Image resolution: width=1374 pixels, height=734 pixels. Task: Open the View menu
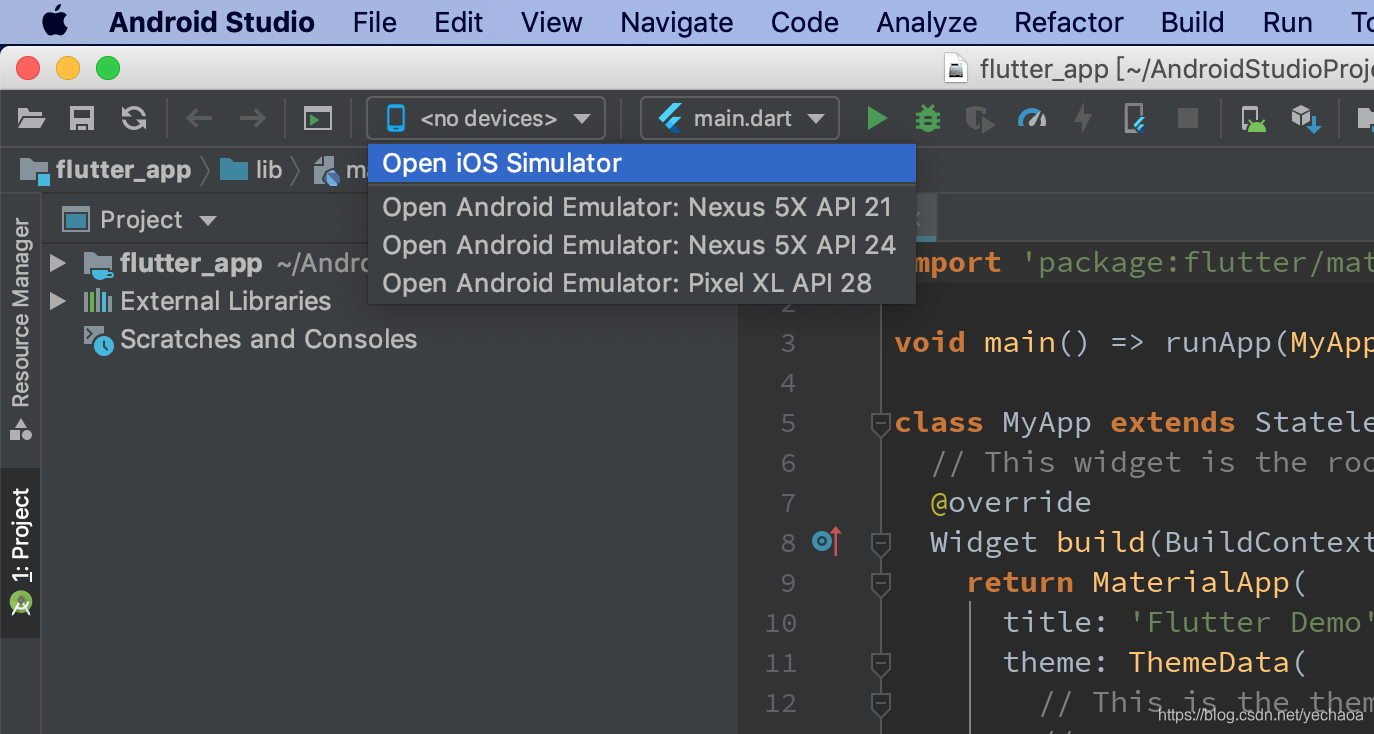[x=552, y=22]
